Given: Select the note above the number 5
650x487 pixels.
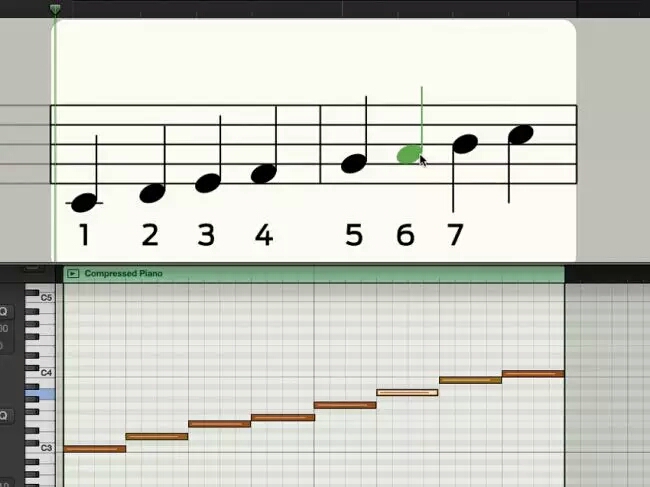Looking at the screenshot, I should click(354, 163).
